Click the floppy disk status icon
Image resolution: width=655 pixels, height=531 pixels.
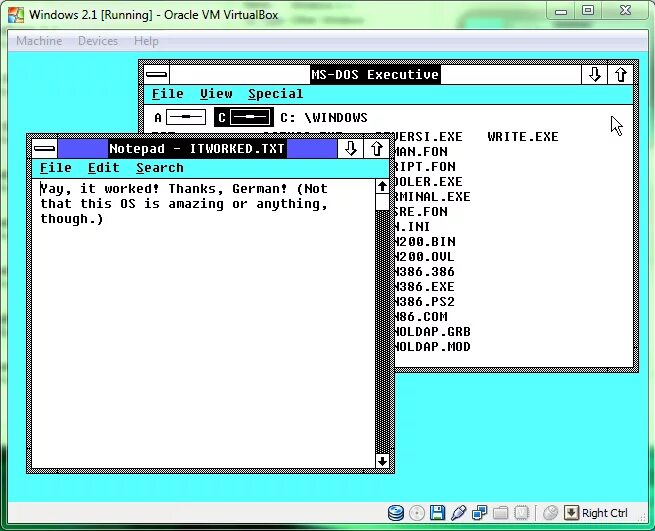tap(437, 513)
